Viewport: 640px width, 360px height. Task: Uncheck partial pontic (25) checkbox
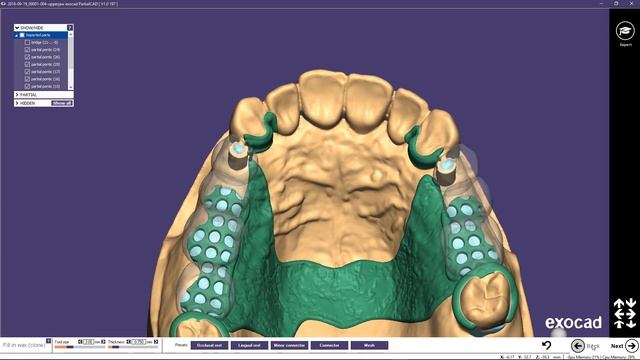[27, 64]
